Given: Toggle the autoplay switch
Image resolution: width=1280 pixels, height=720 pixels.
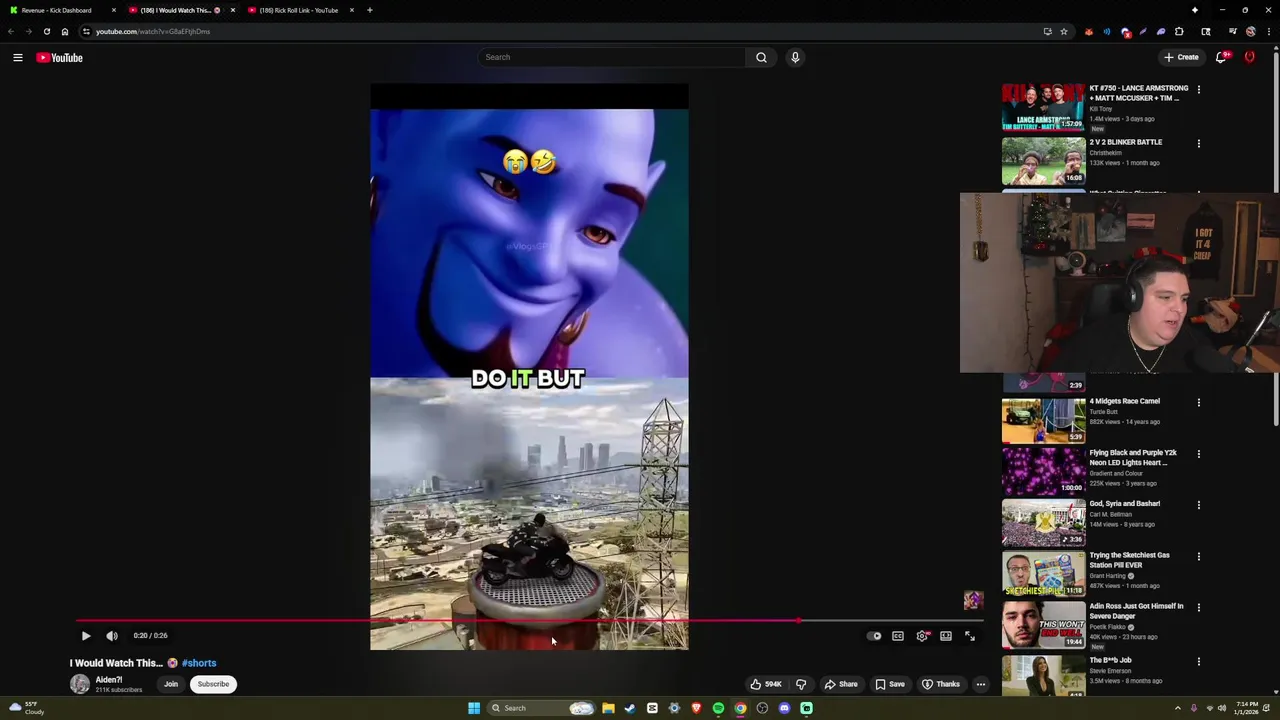Looking at the screenshot, I should click(875, 636).
